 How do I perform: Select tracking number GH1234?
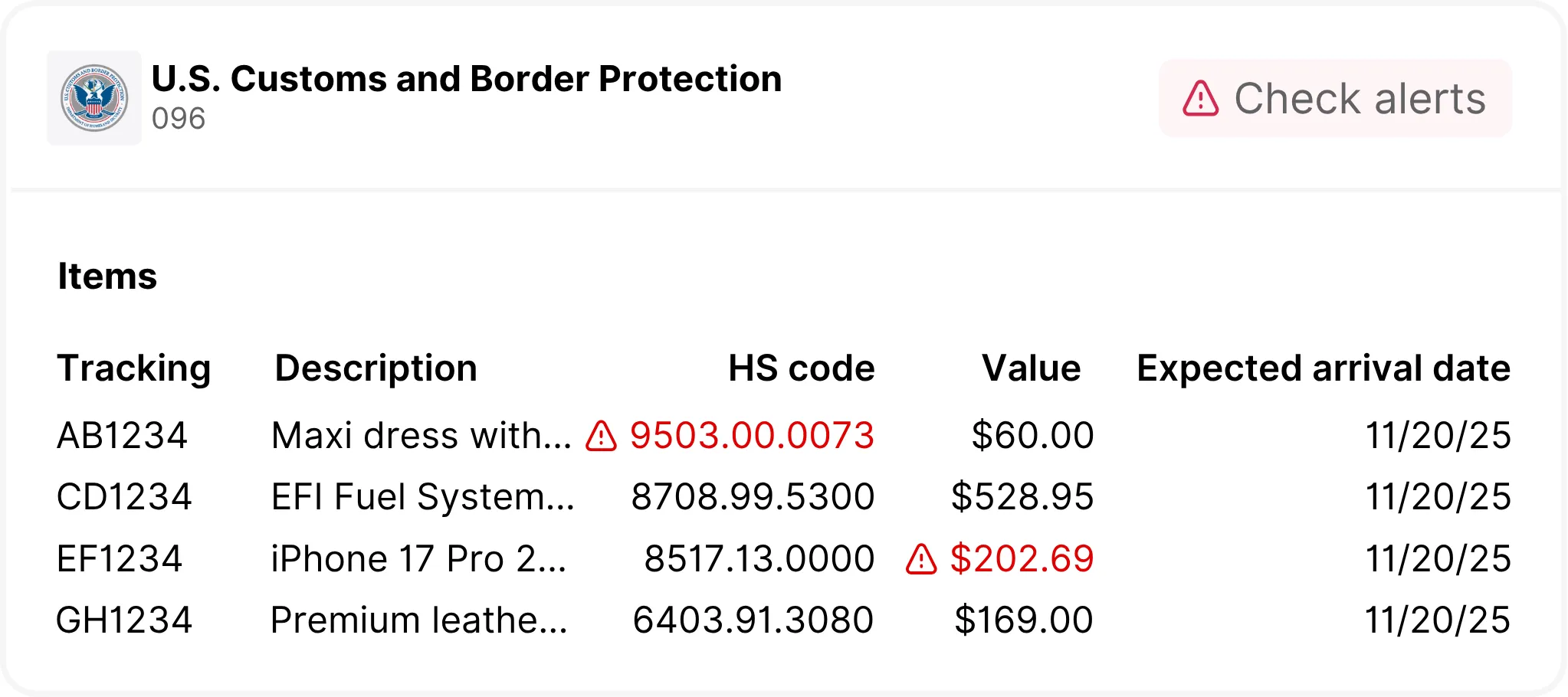click(x=124, y=620)
